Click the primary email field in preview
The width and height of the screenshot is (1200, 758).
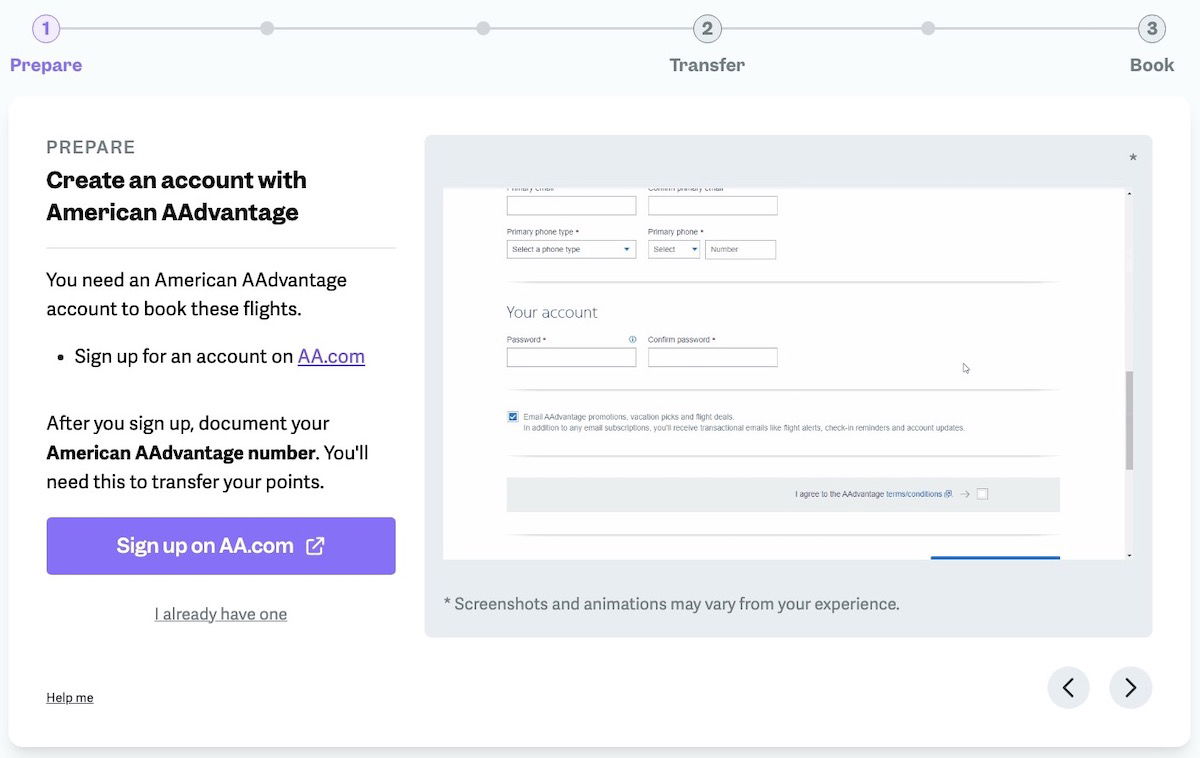click(571, 205)
